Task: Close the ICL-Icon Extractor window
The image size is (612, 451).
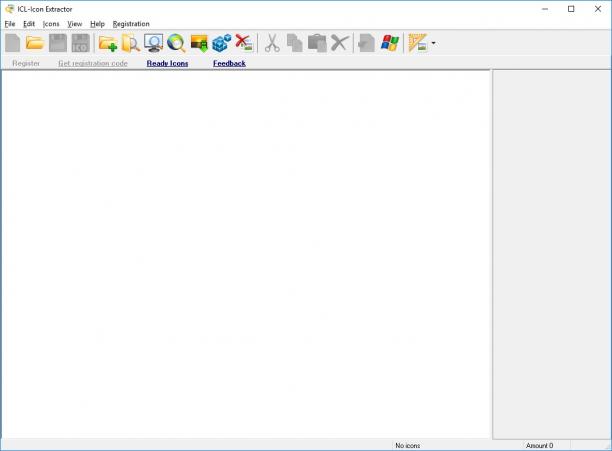Action: tap(598, 9)
